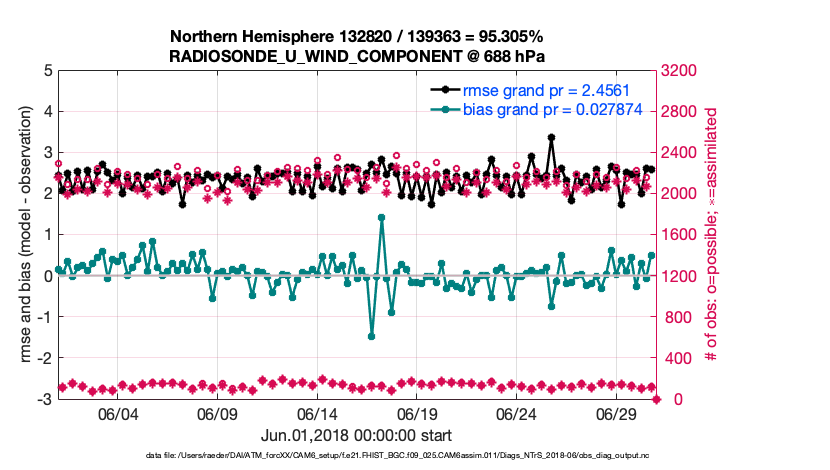Click the tallest black rmse spike point
This screenshot has height=470, width=830.
pos(551,138)
